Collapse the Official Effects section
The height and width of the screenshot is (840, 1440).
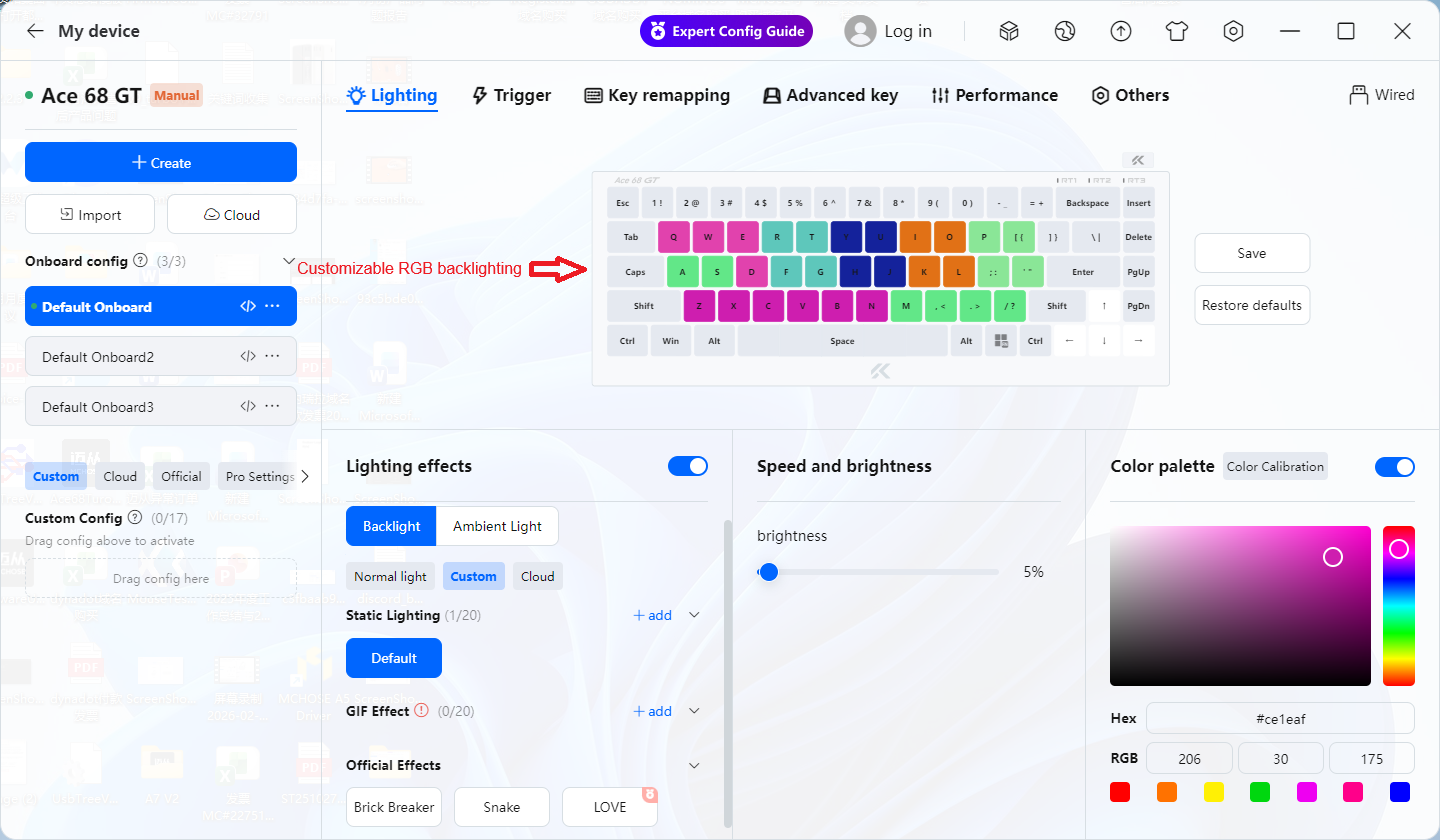click(695, 765)
